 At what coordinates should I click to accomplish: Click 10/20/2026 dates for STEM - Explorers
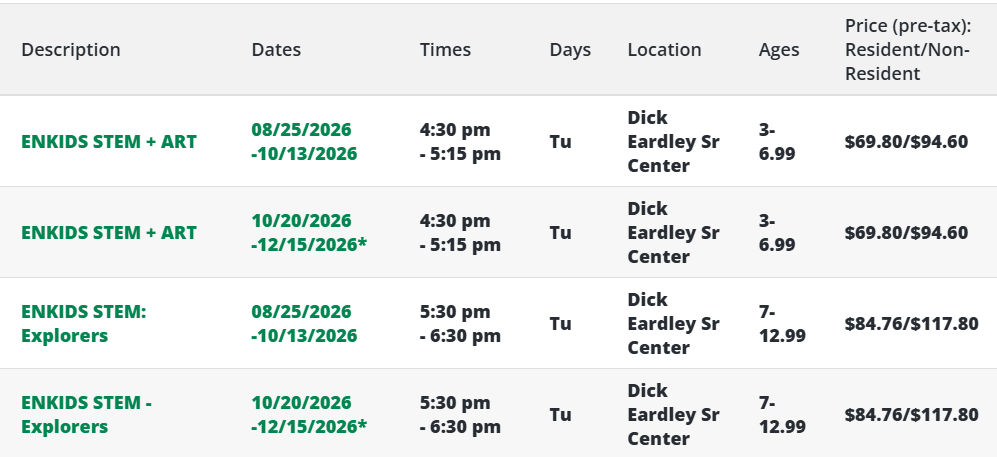pyautogui.click(x=309, y=414)
